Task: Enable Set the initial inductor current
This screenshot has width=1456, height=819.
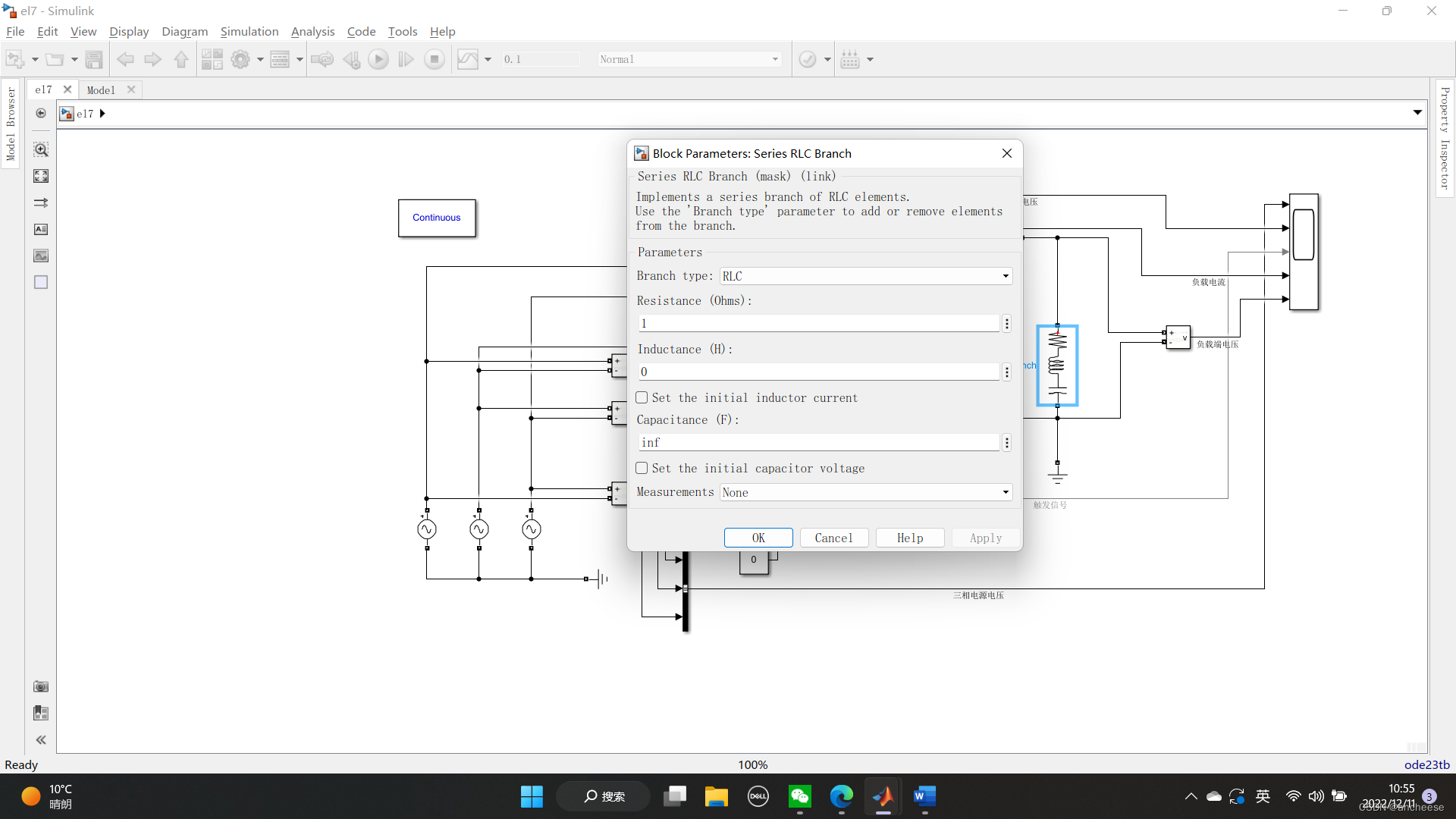Action: pos(642,397)
